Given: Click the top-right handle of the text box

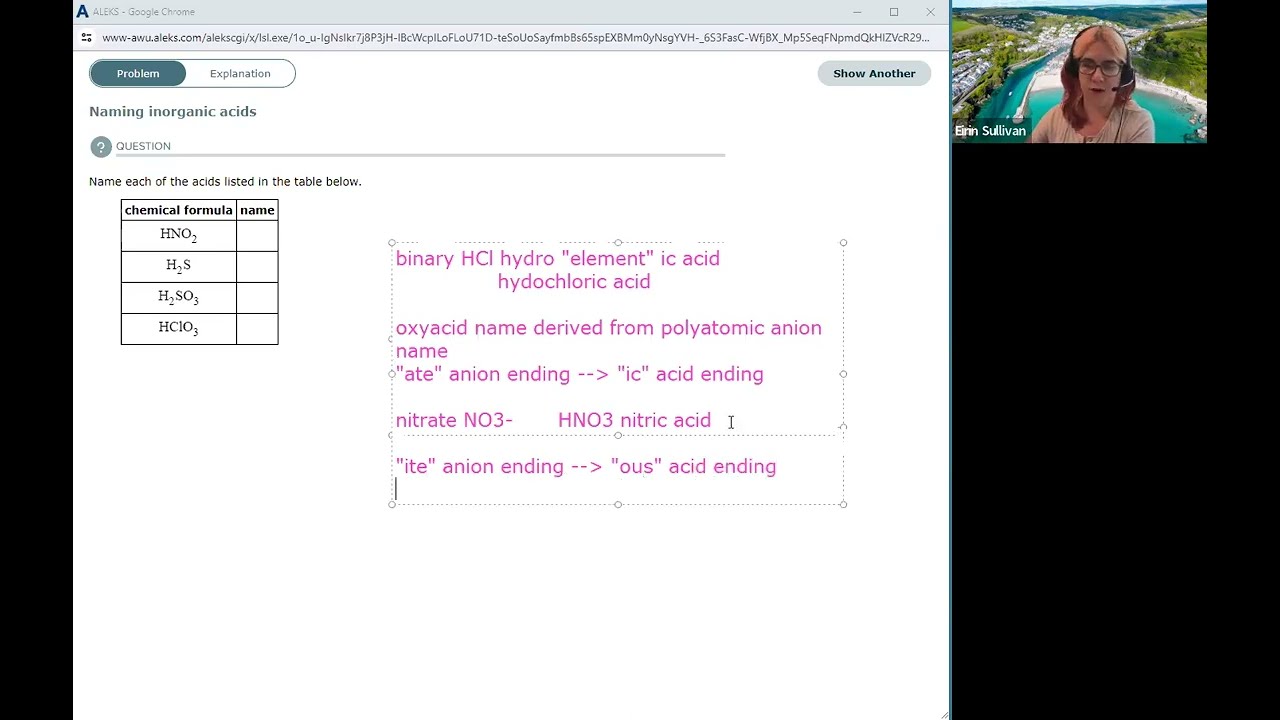Looking at the screenshot, I should click(x=843, y=243).
